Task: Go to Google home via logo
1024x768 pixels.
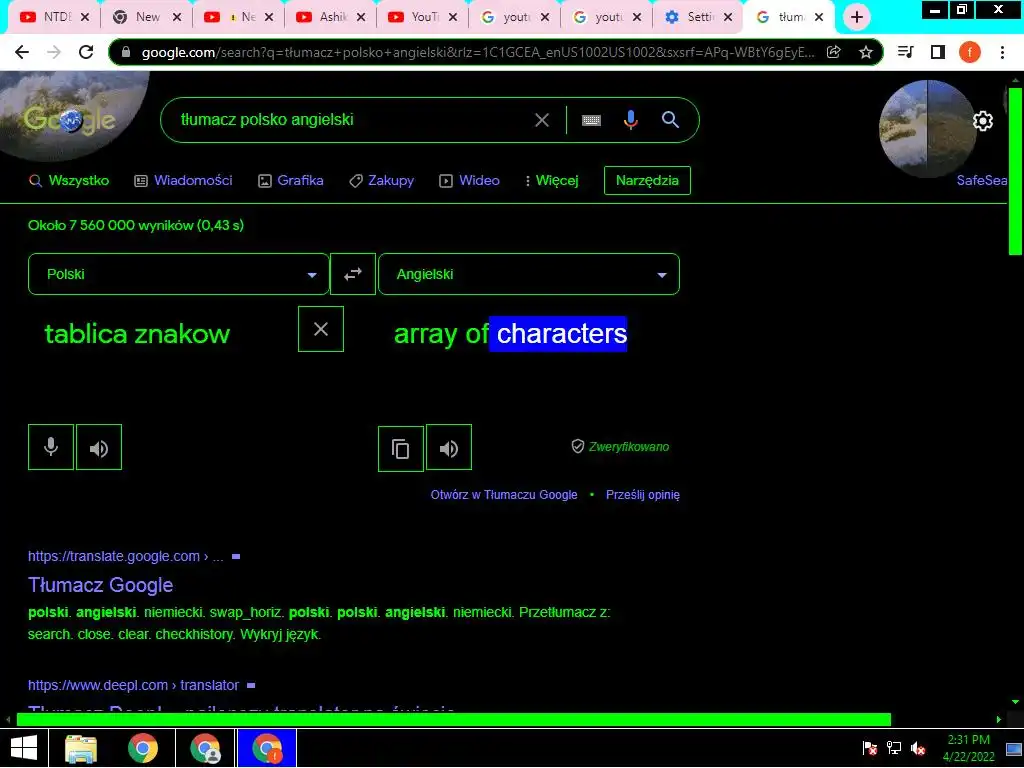Action: pos(69,120)
